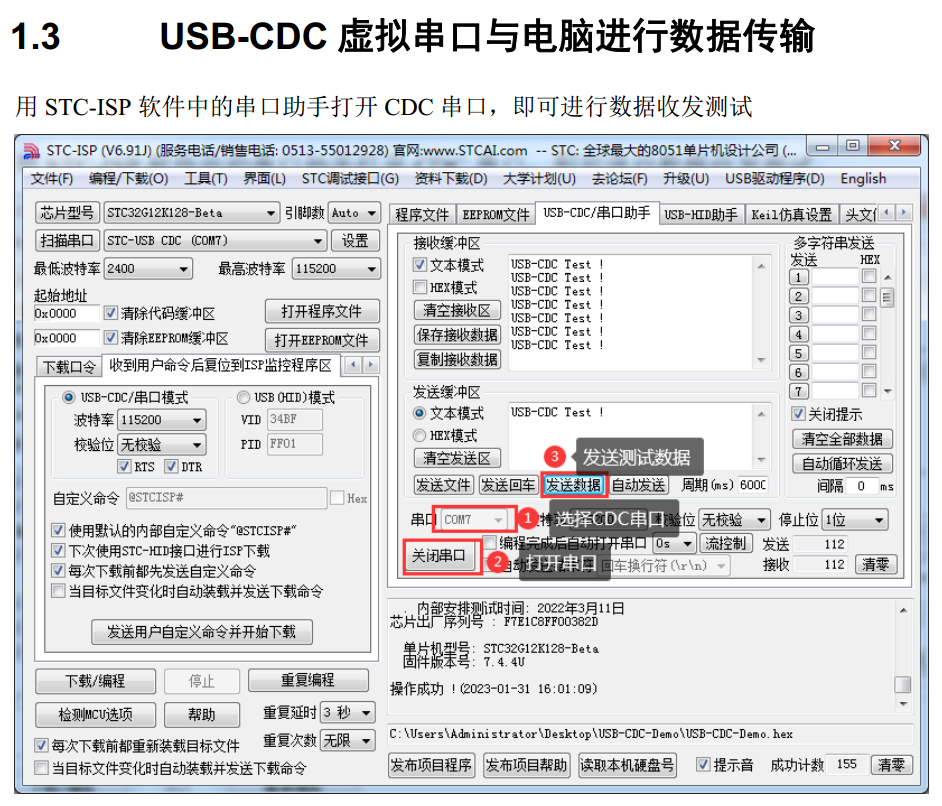942x806 pixels.
Task: Open the 编程/下载(O) menu
Action: (128, 179)
